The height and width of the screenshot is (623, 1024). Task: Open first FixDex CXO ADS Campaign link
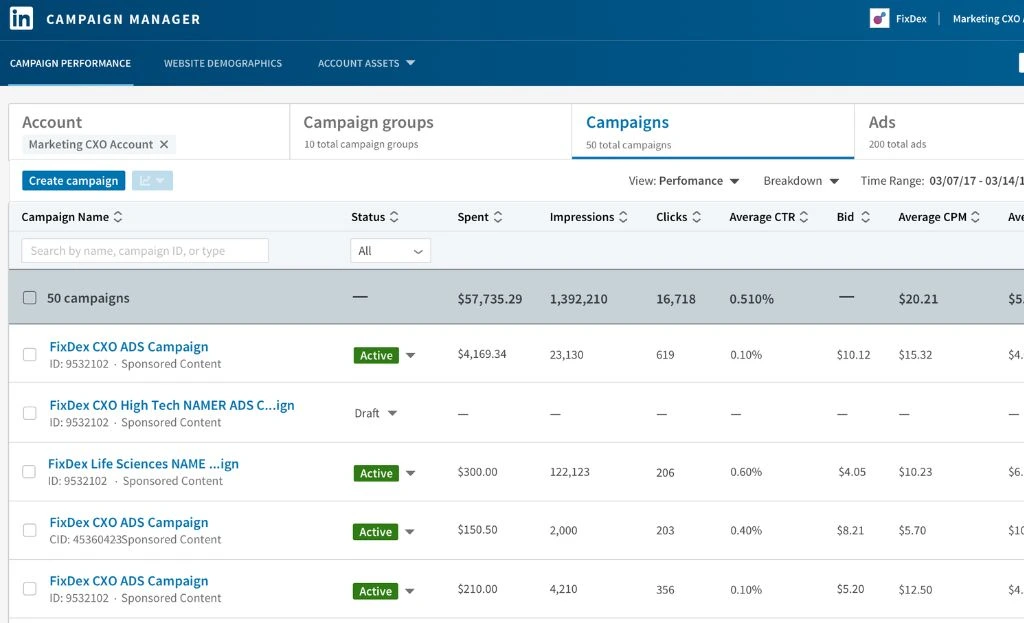click(x=129, y=347)
